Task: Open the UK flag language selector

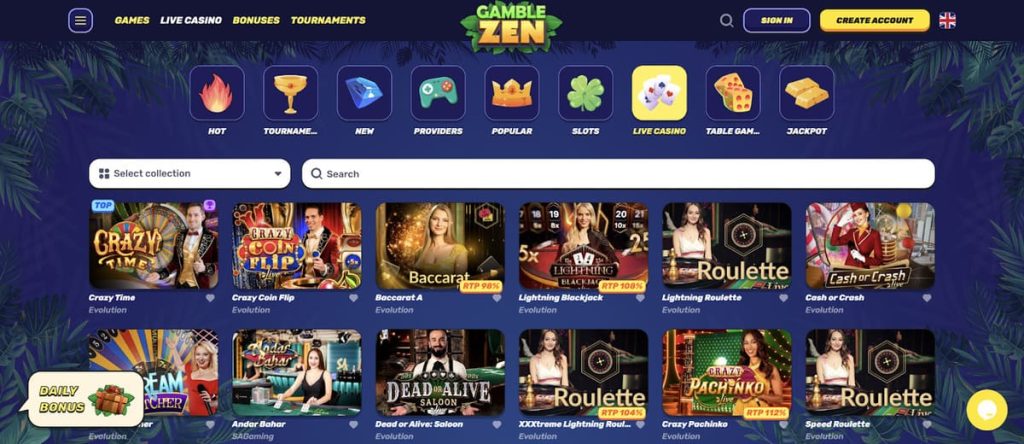Action: pyautogui.click(x=947, y=20)
